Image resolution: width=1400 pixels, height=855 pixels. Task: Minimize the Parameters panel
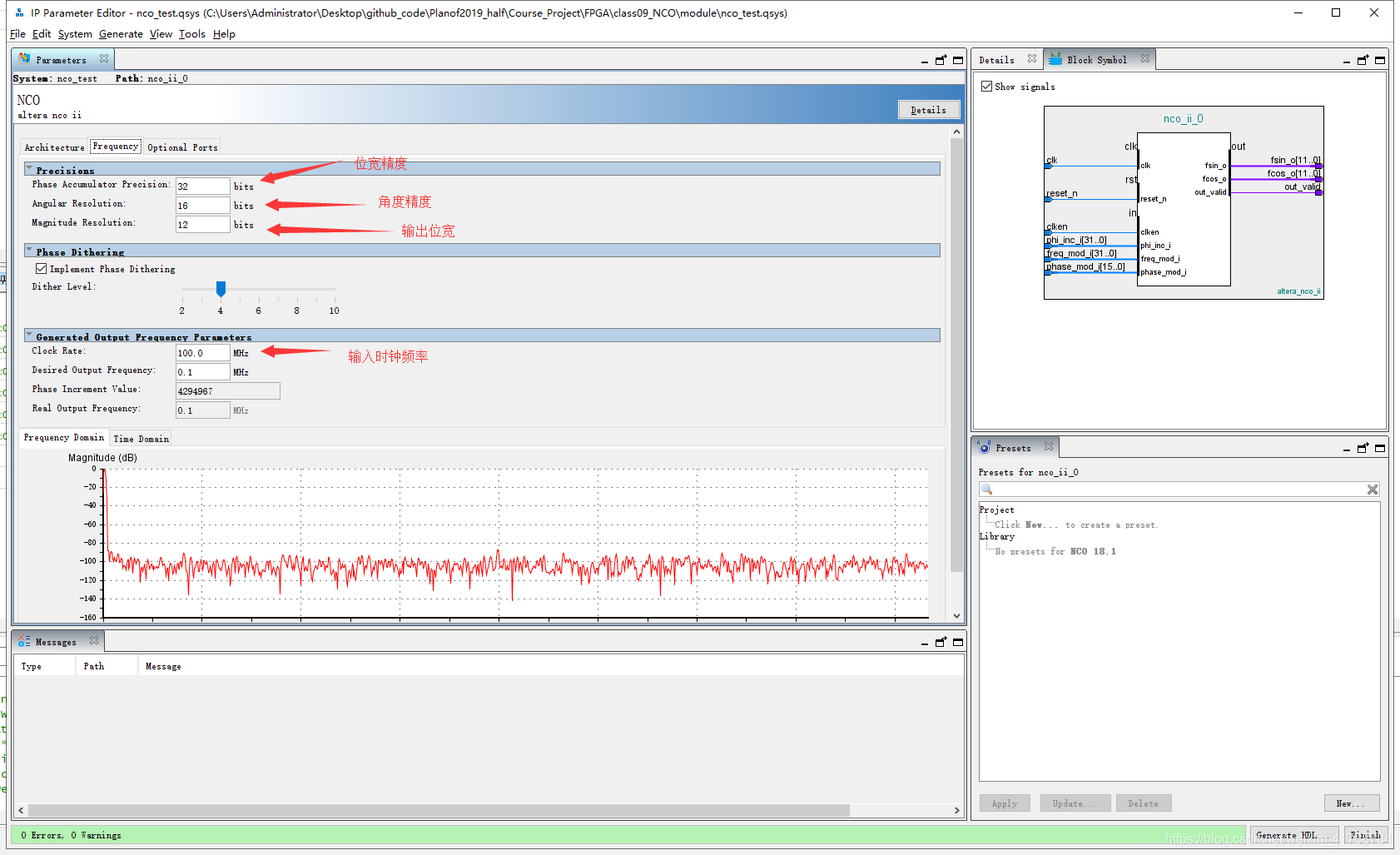[925, 61]
